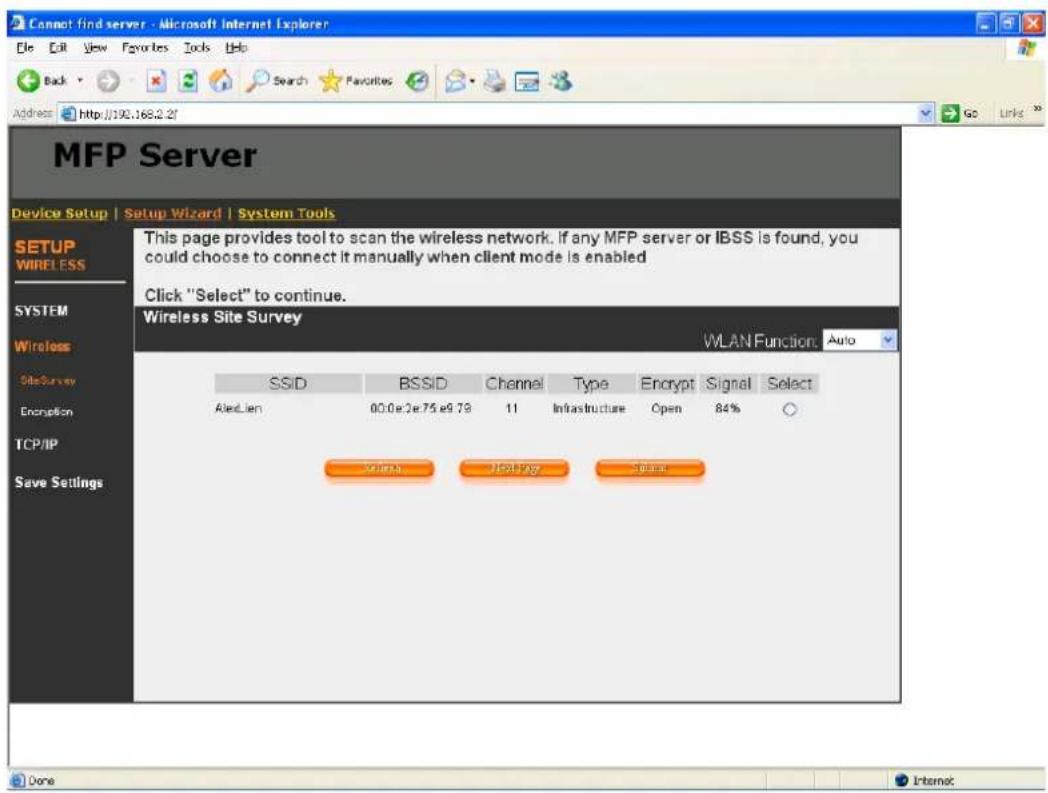1048x793 pixels.
Task: Click the middle orange Next Page button
Action: [514, 468]
